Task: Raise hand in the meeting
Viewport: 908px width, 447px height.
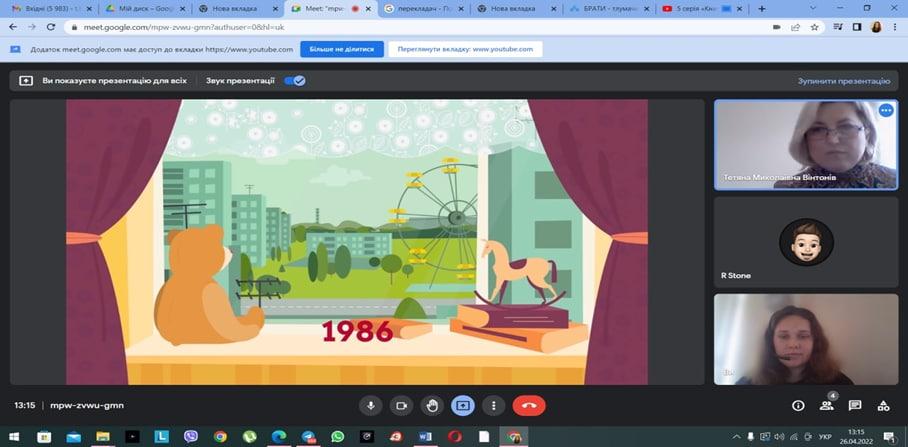Action: click(x=432, y=406)
